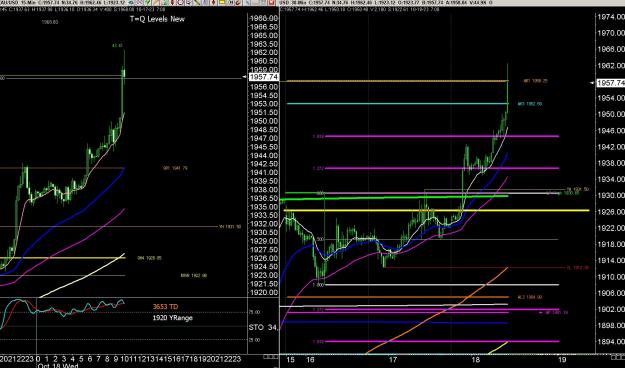The width and height of the screenshot is (625, 368).
Task: Click the 25.00 stochastic level label
Action: (x=254, y=340)
